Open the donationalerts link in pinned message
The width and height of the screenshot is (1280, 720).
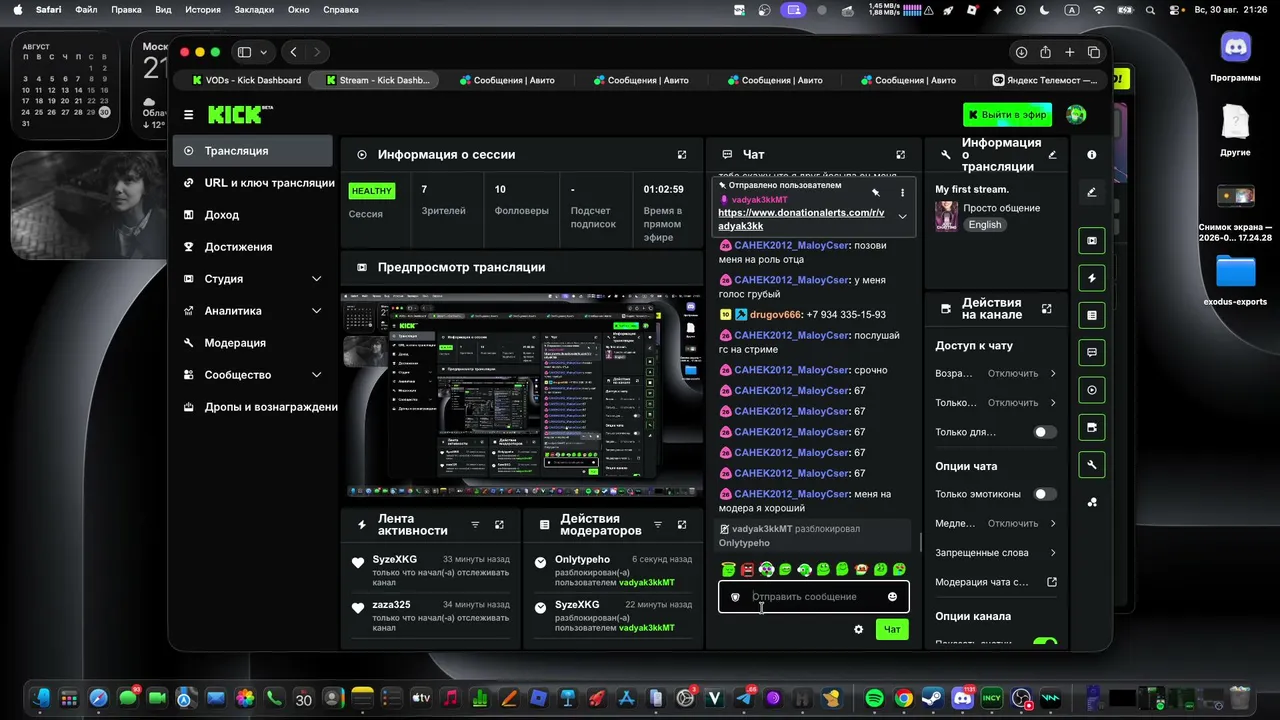point(801,219)
